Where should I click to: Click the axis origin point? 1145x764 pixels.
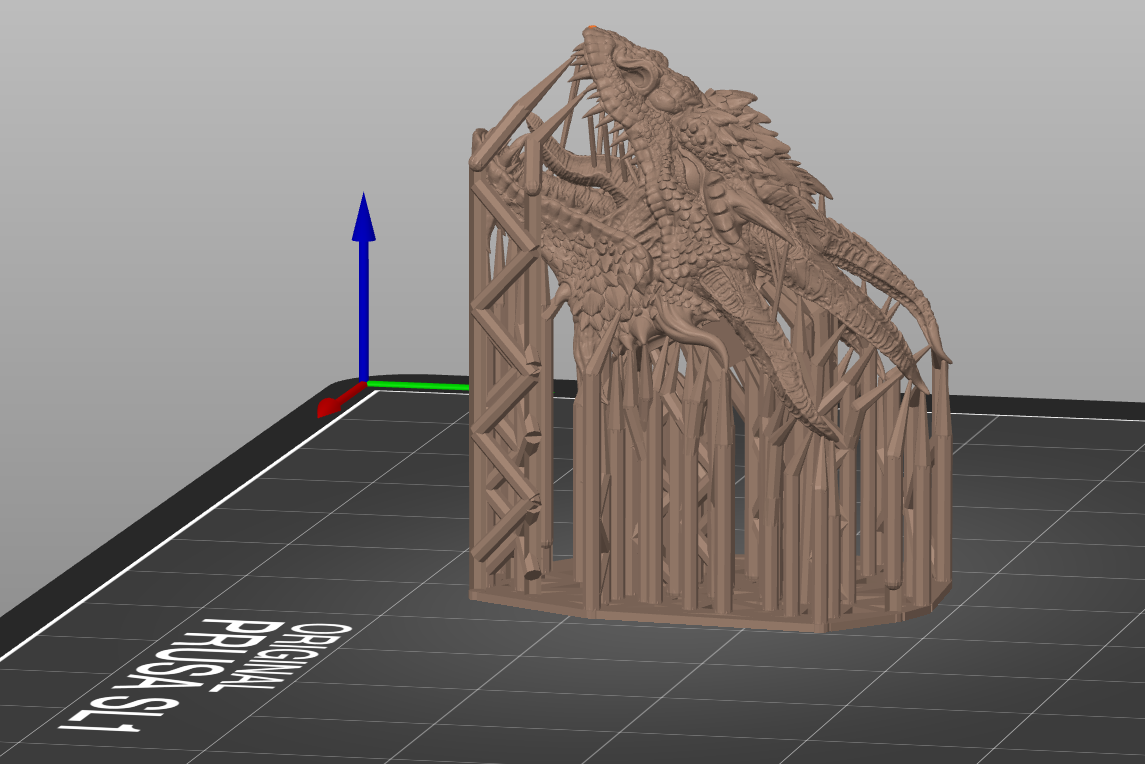364,383
